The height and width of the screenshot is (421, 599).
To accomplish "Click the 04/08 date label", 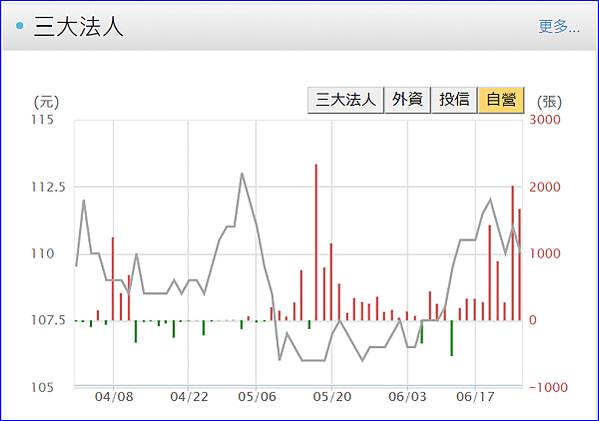I will (114, 397).
